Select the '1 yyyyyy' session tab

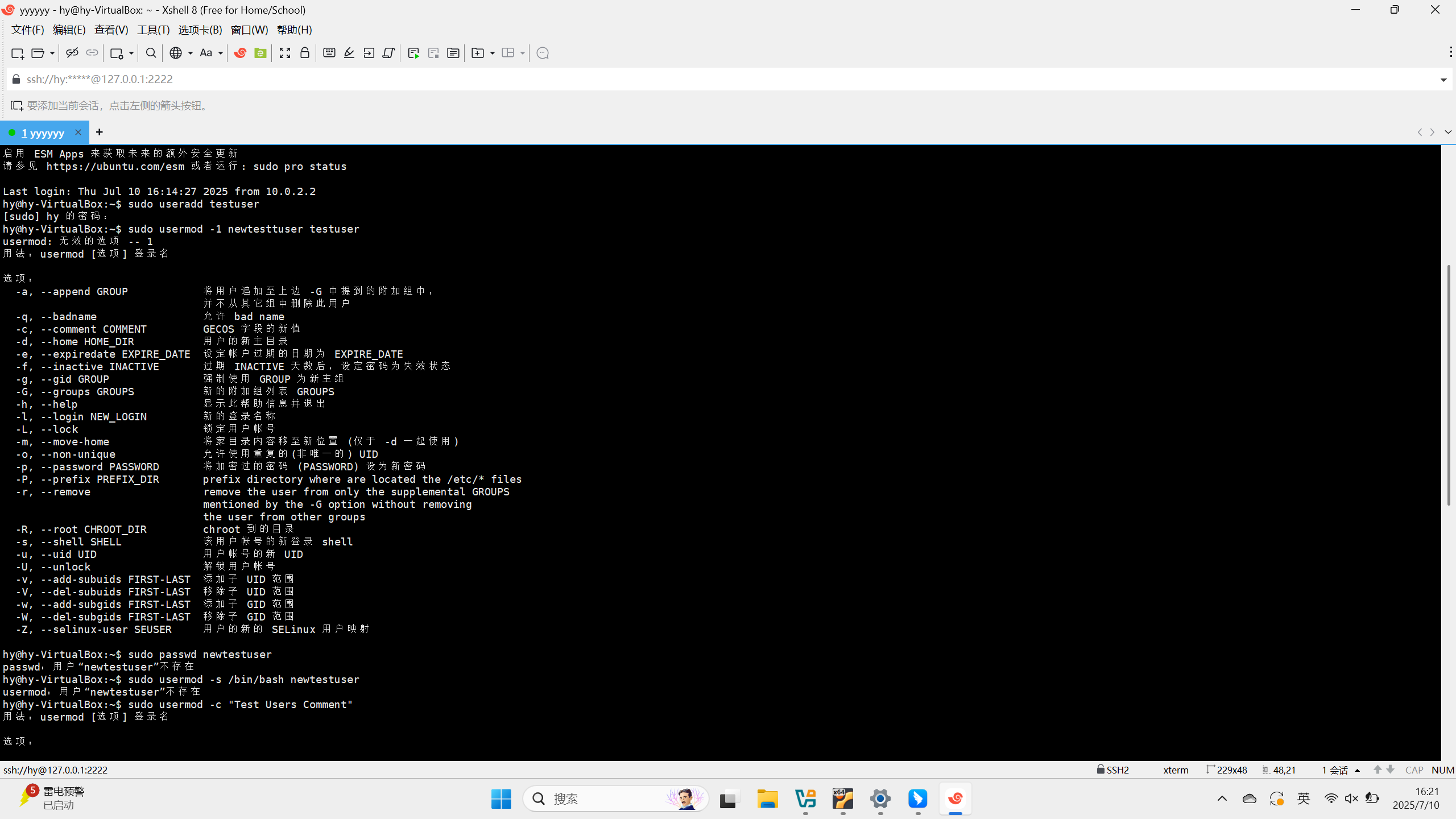[43, 133]
